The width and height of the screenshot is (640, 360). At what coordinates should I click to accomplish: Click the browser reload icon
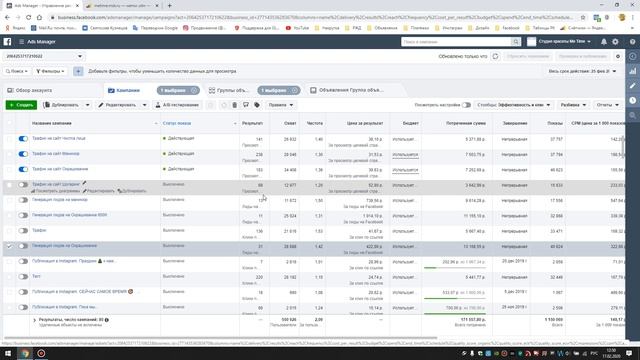28,17
